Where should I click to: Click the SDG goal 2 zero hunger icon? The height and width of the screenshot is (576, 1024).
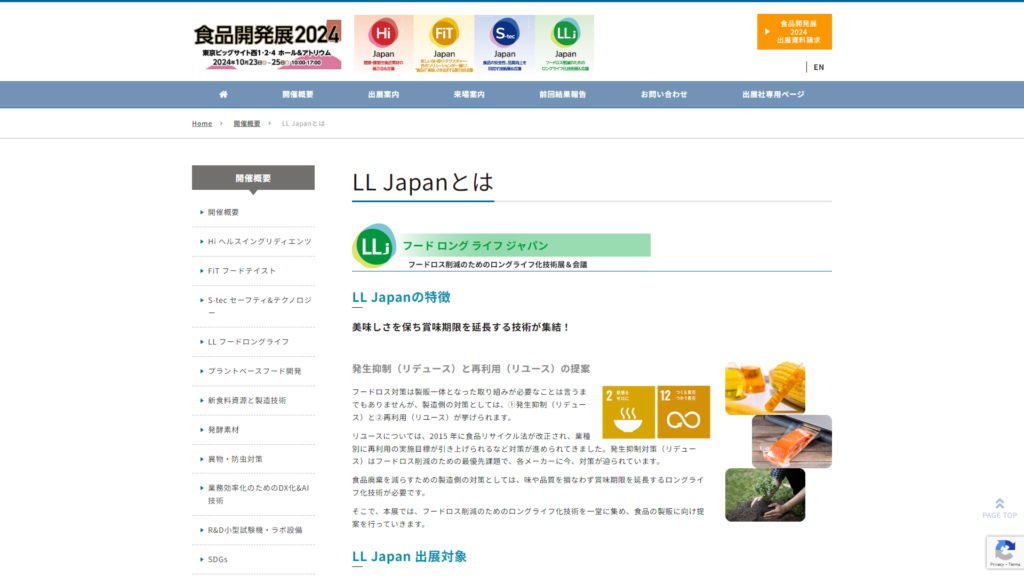coord(628,412)
